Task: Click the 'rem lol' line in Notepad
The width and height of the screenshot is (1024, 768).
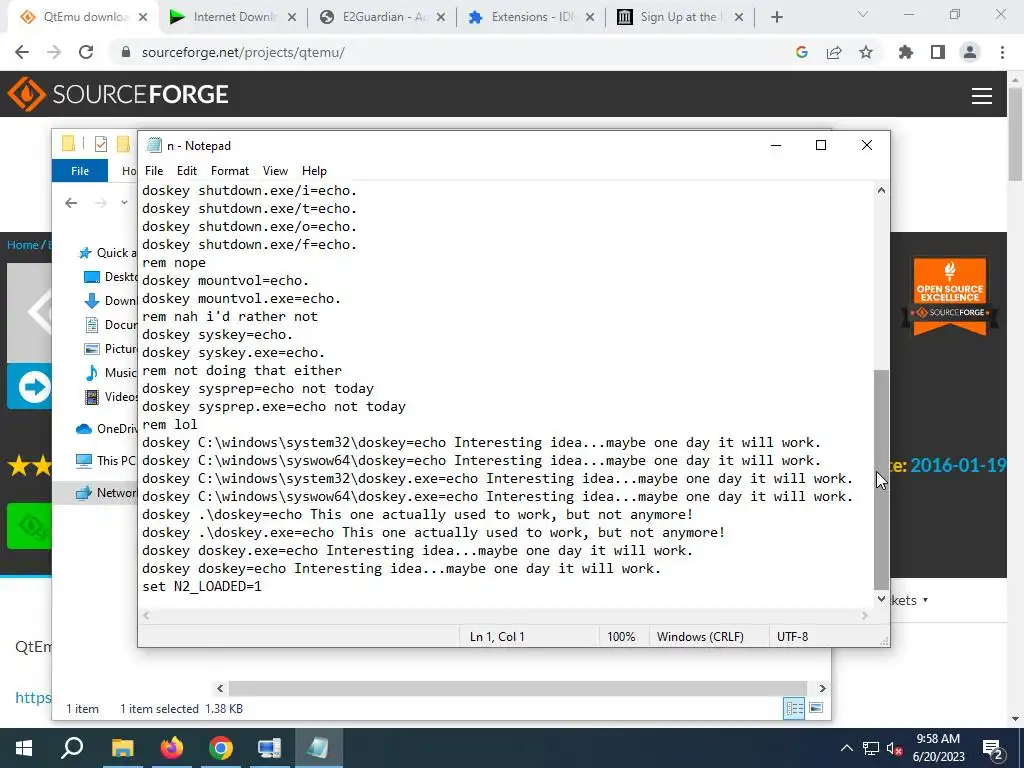Action: click(x=170, y=424)
